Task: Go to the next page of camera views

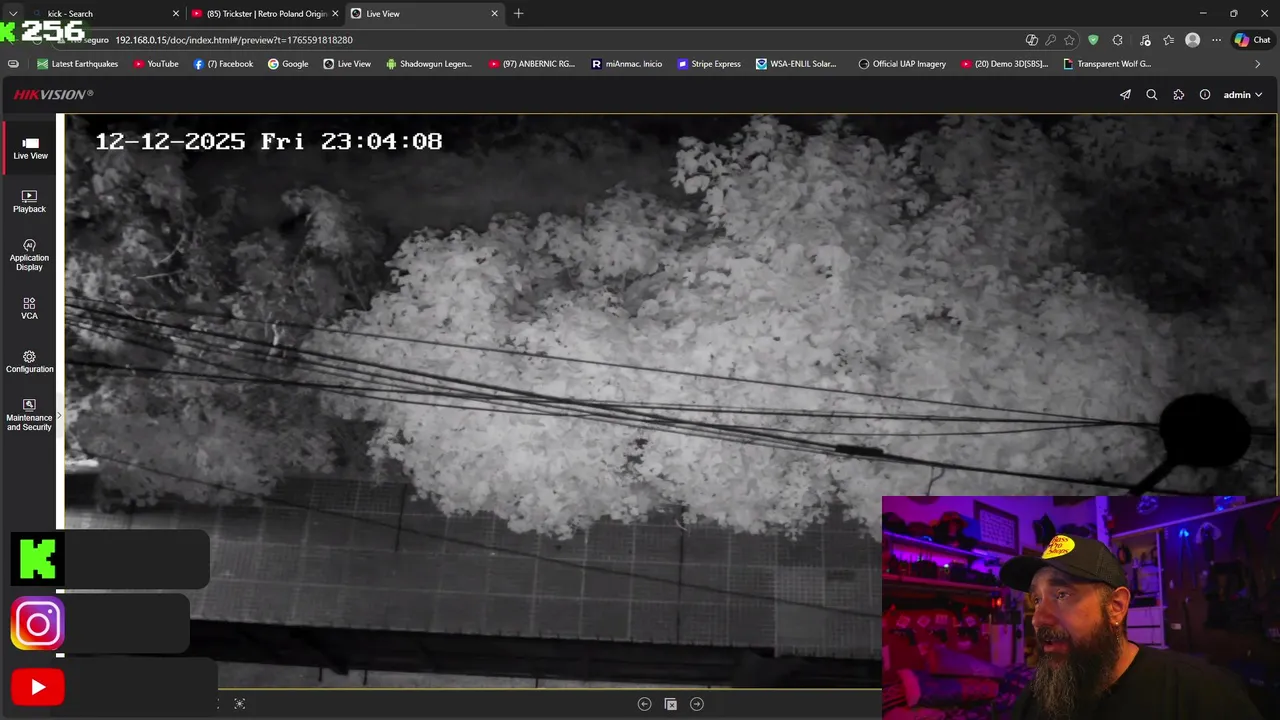Action: coord(697,704)
